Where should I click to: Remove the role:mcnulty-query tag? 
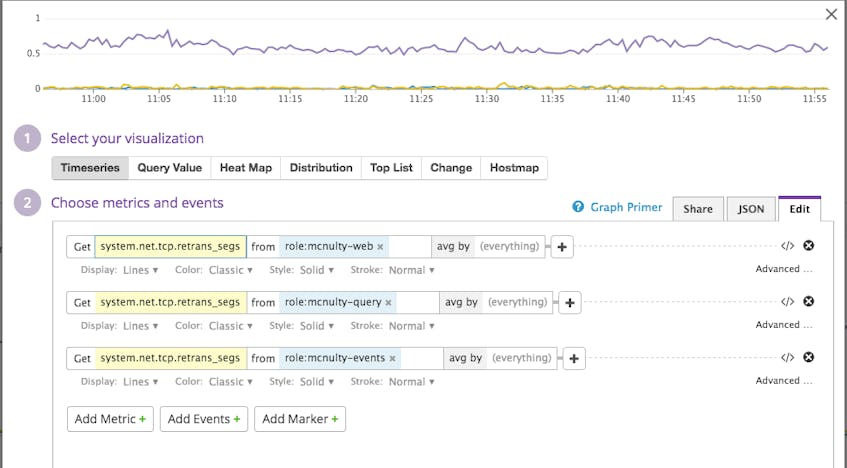tap(388, 303)
